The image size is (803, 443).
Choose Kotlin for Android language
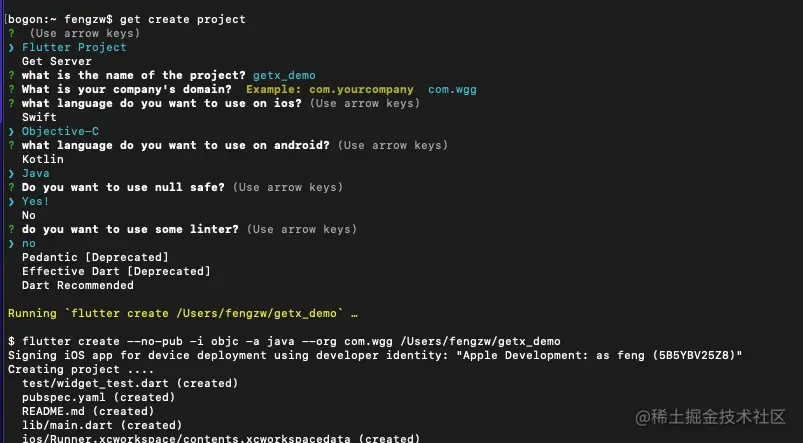43,159
